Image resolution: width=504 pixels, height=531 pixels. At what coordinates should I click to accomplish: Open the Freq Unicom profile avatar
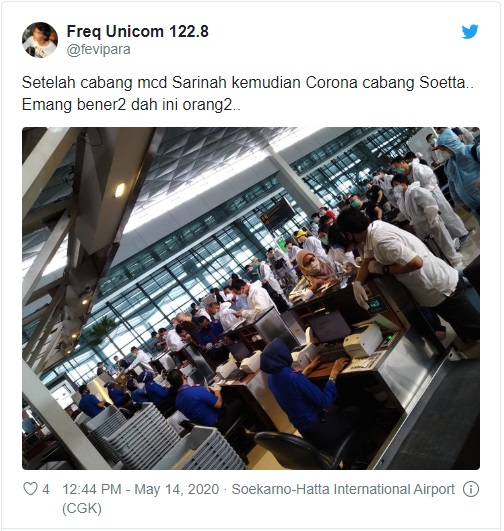point(40,40)
